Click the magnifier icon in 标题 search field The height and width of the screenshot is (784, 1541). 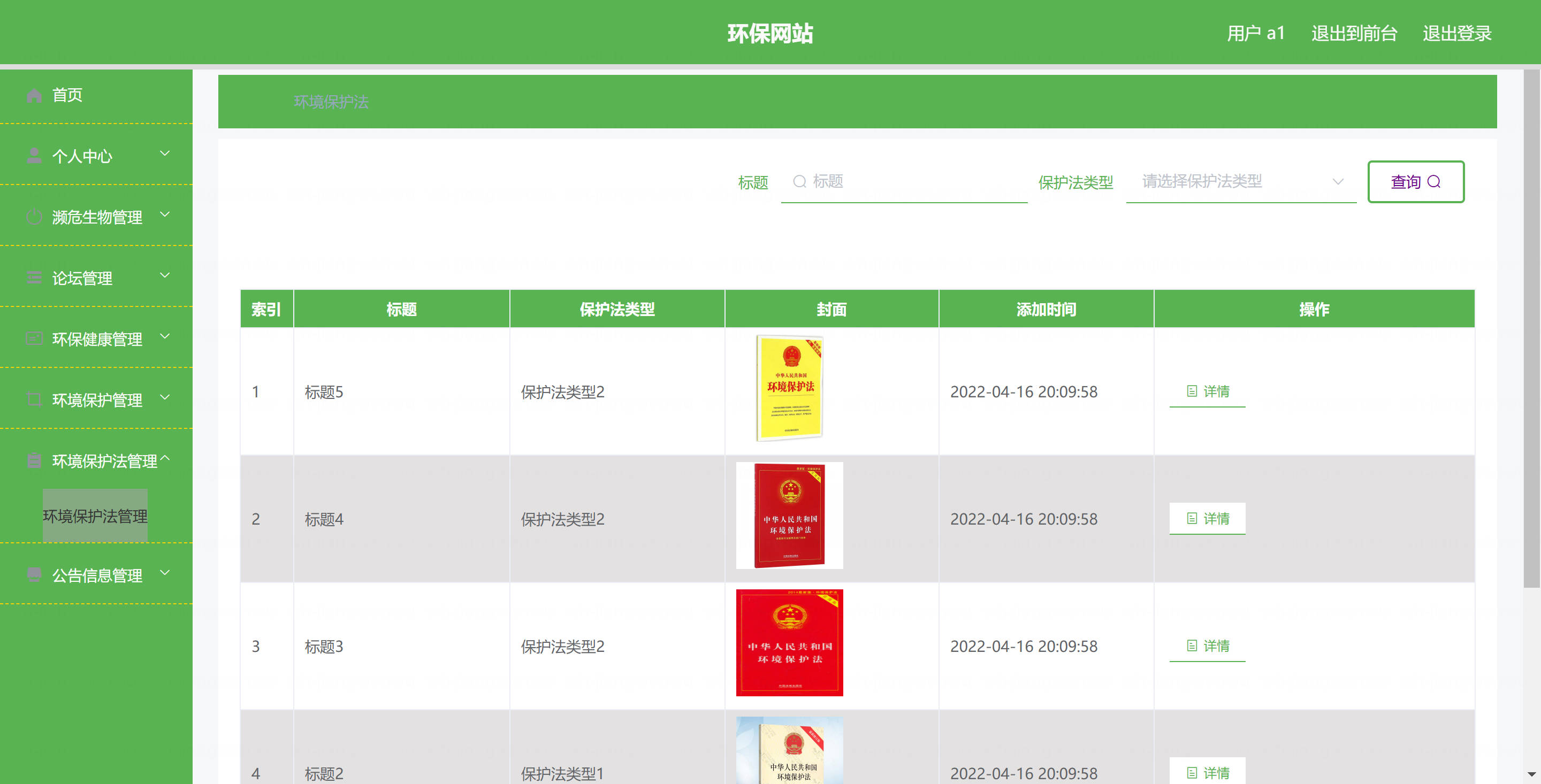click(x=799, y=181)
